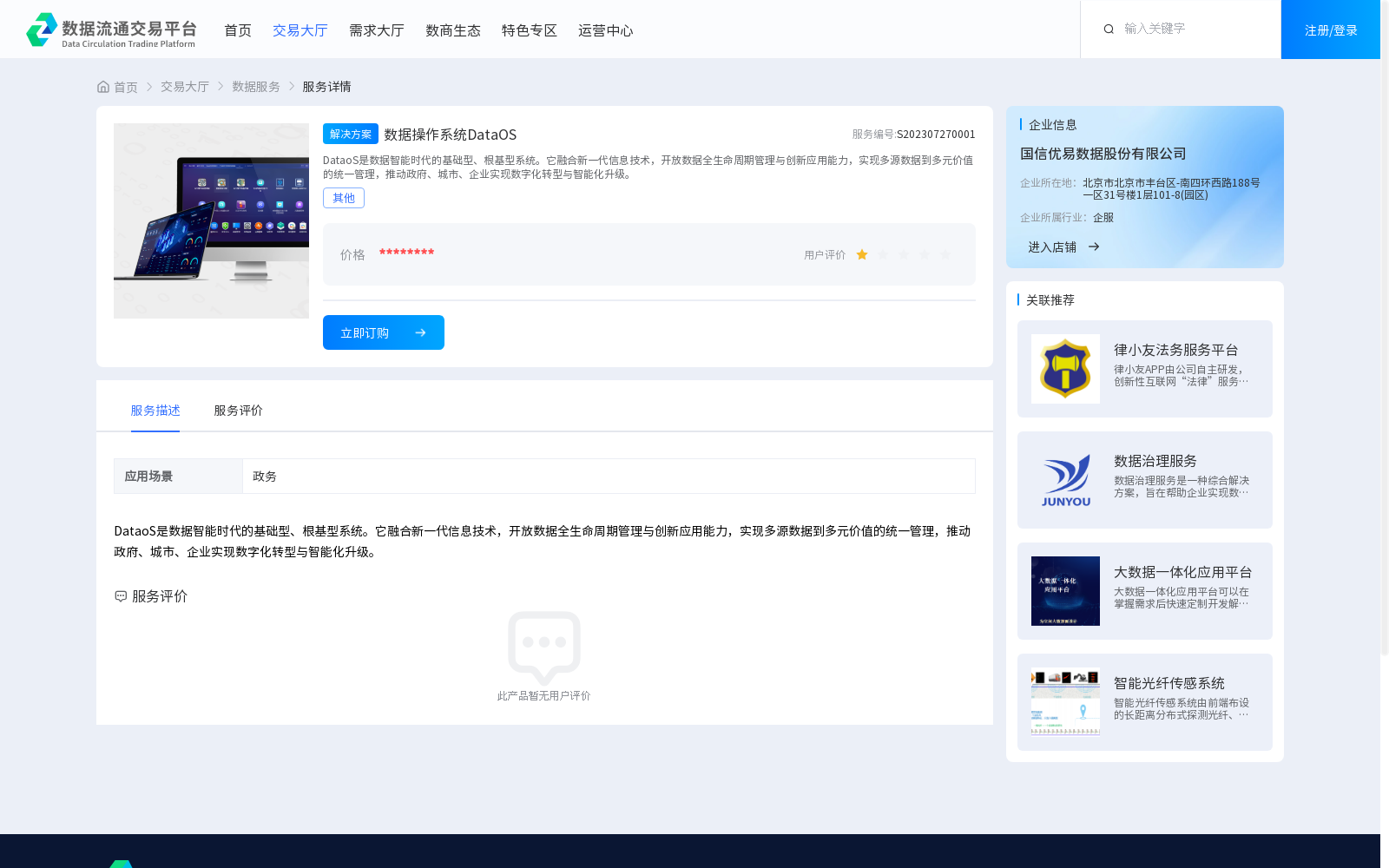Open 智能光纤传感系统 recommendation title

1169,683
